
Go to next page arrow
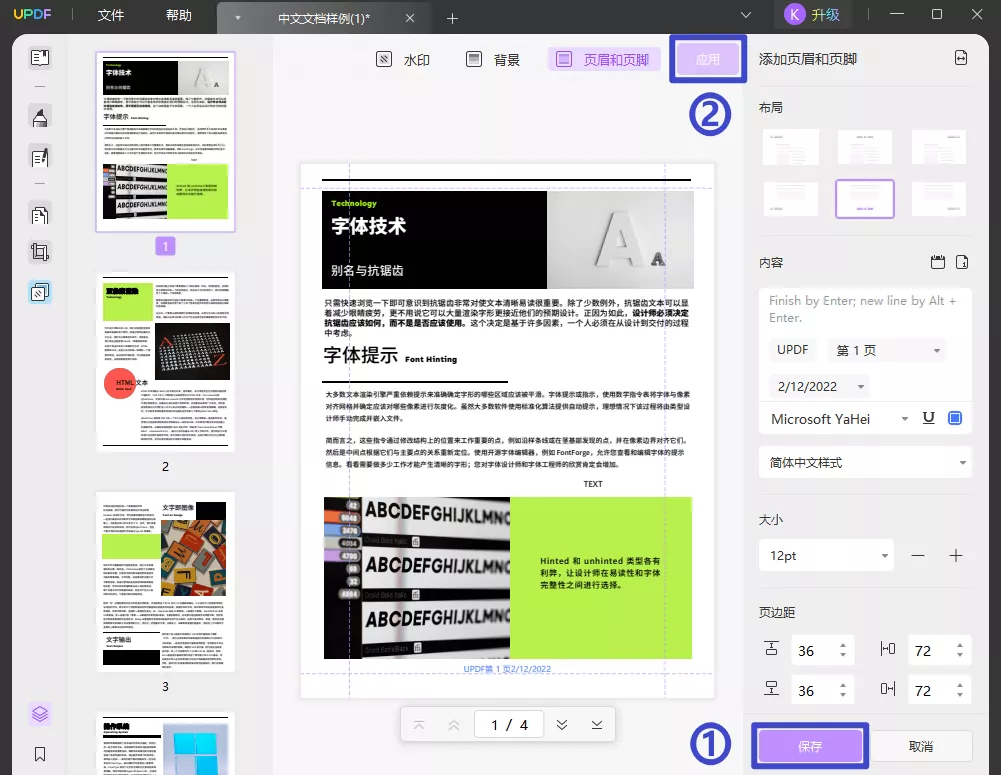pos(562,725)
